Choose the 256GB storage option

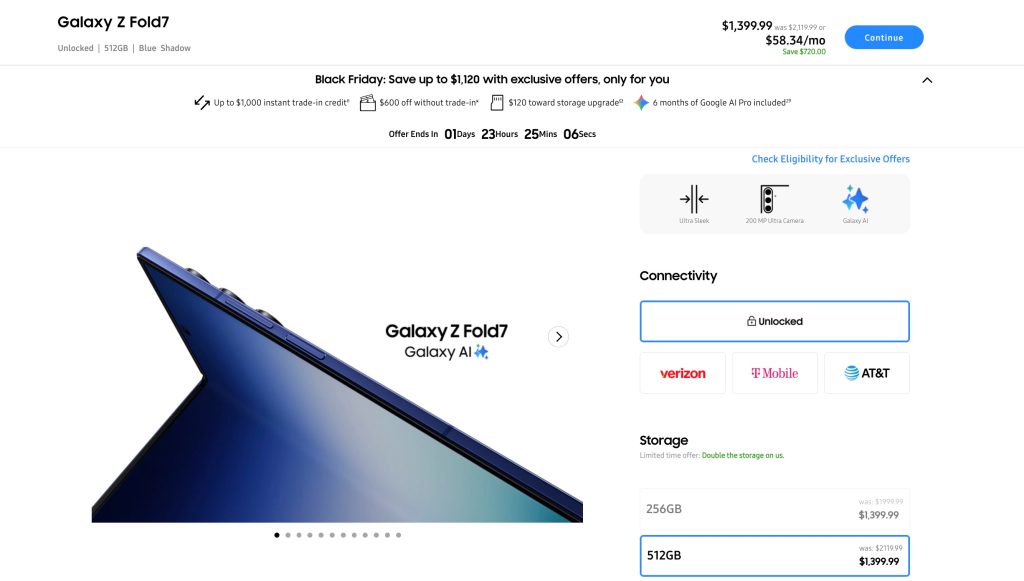pos(775,509)
